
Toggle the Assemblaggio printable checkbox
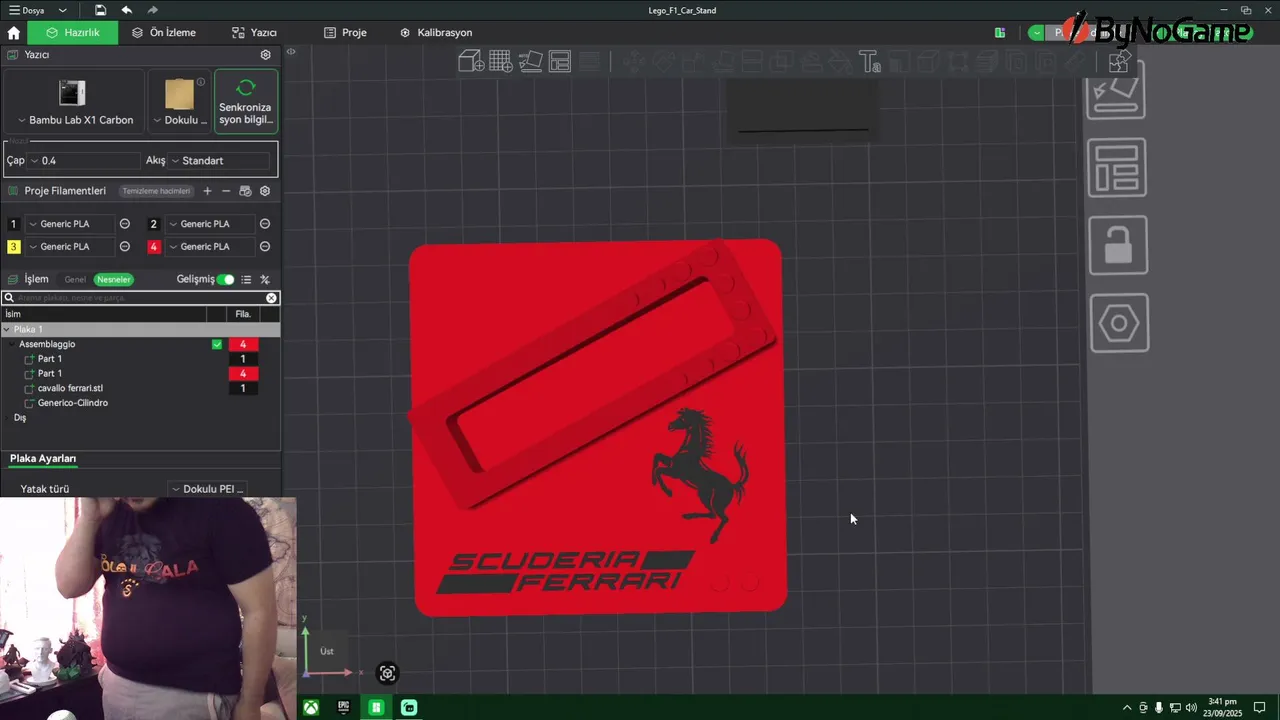click(217, 344)
